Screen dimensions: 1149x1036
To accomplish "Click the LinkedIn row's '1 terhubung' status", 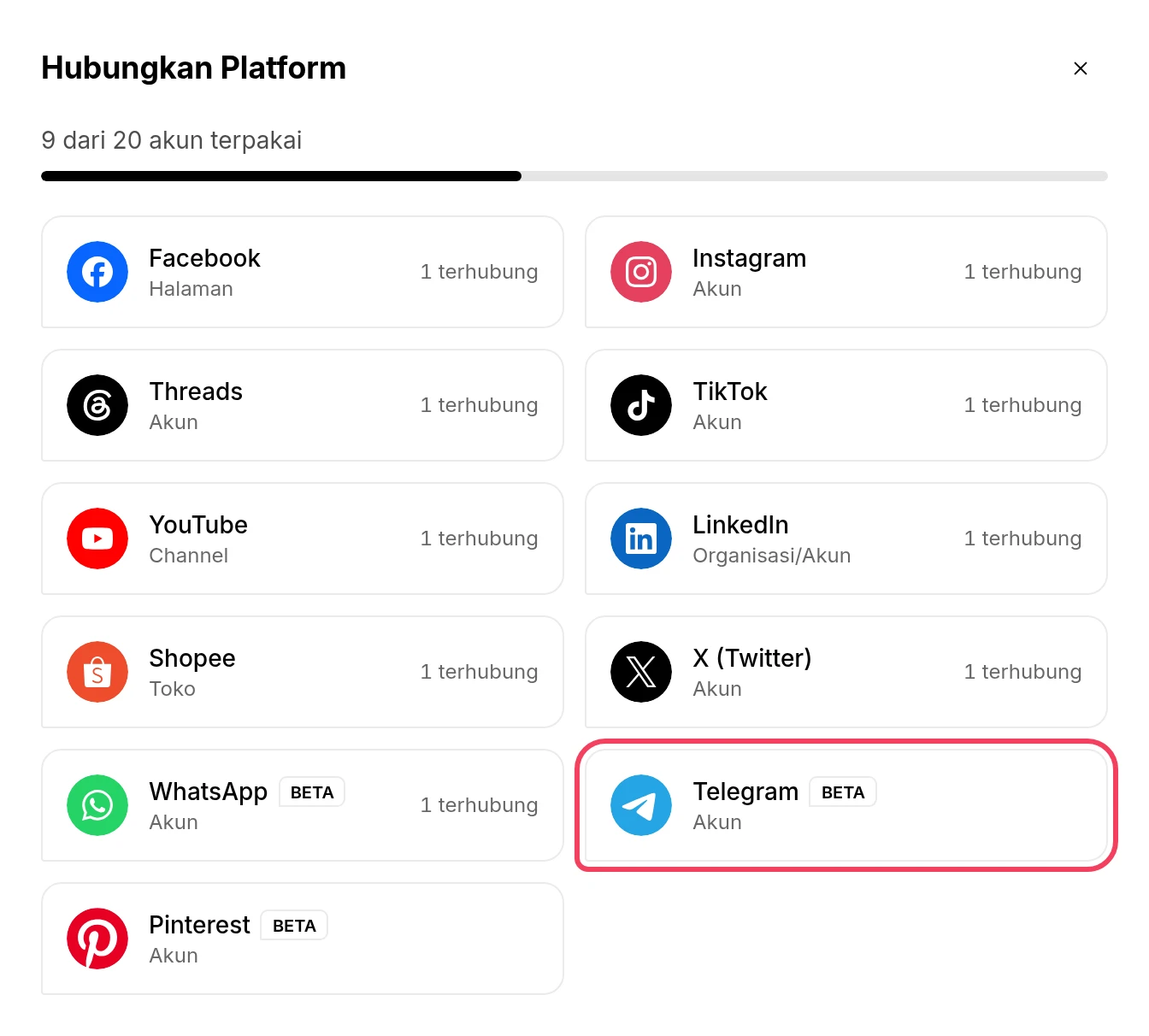I will [x=1022, y=539].
